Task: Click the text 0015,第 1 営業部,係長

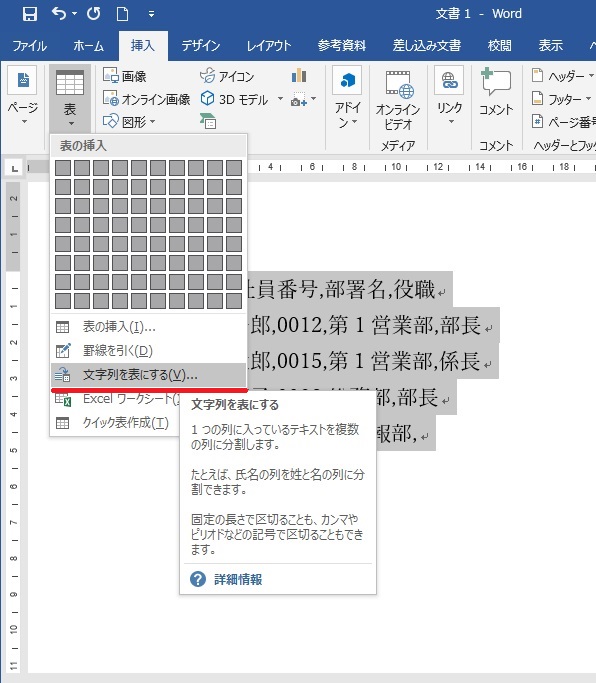Action: point(379,362)
